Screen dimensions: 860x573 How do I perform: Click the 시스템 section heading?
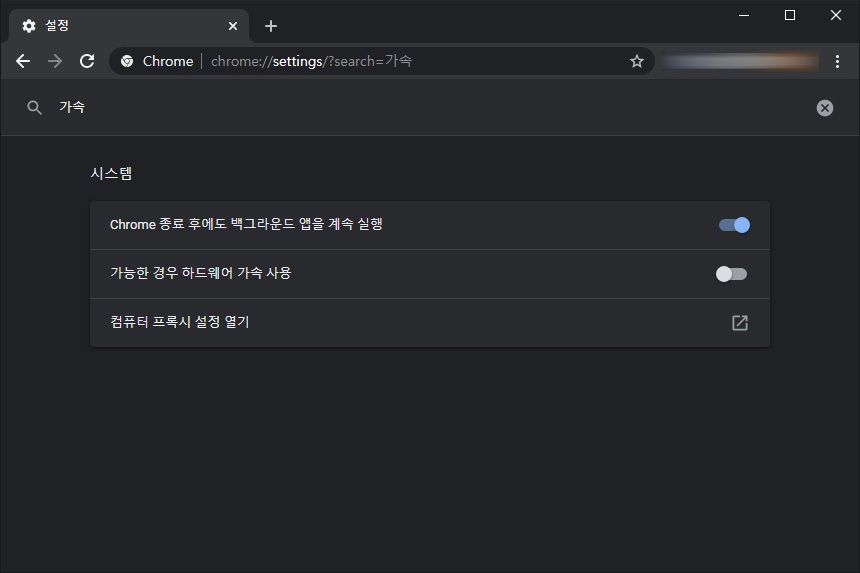111,173
